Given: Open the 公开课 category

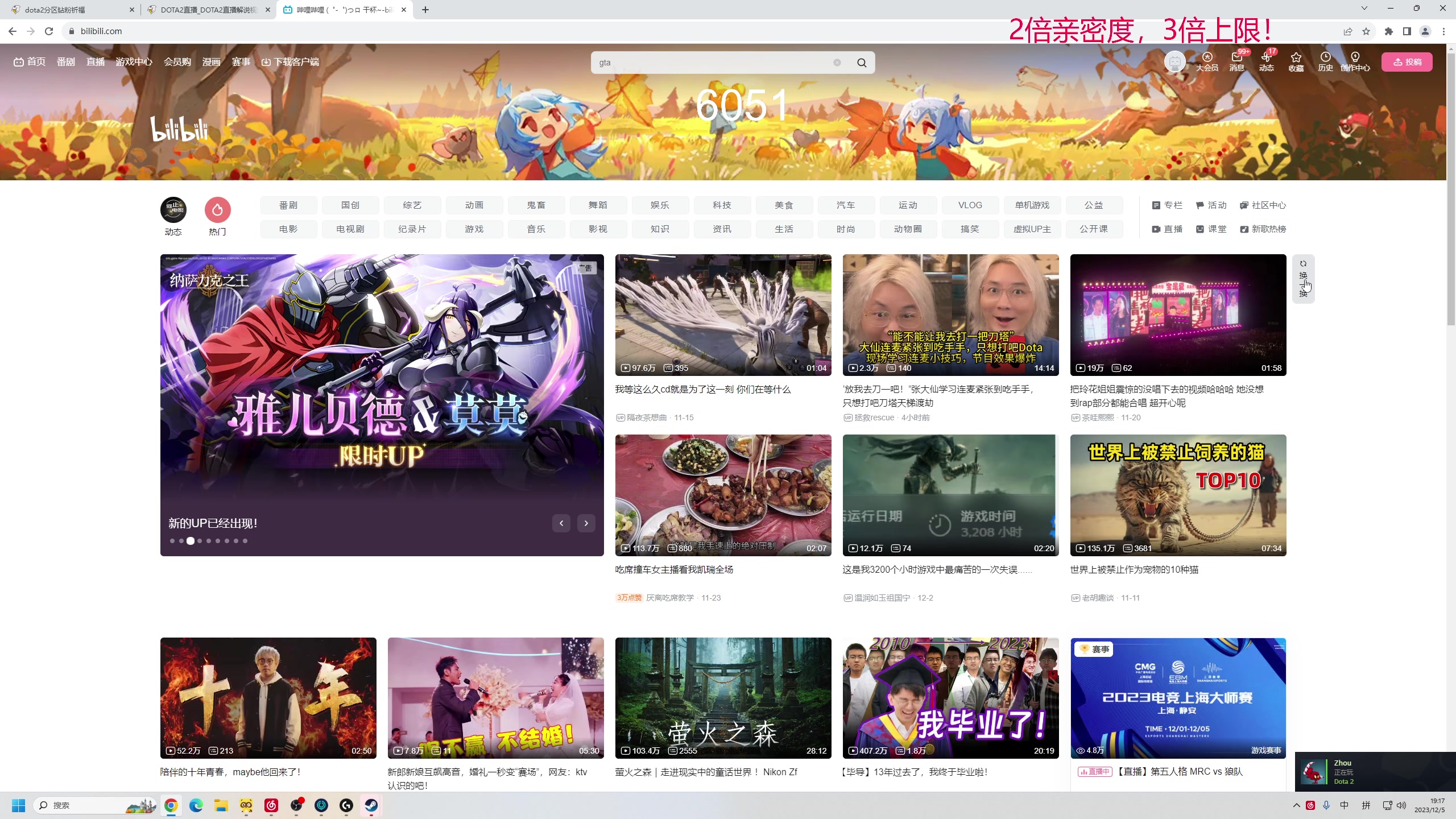Looking at the screenshot, I should click(x=1094, y=229).
